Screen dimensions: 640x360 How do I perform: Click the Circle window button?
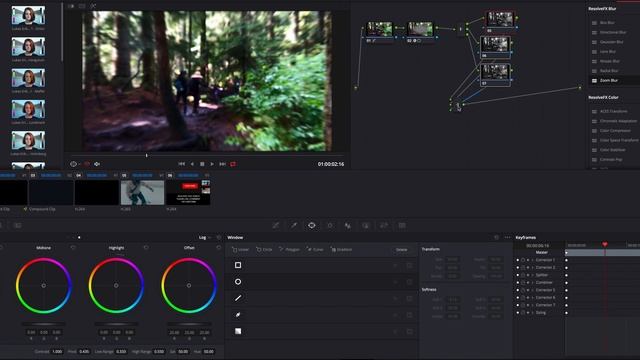[264, 249]
